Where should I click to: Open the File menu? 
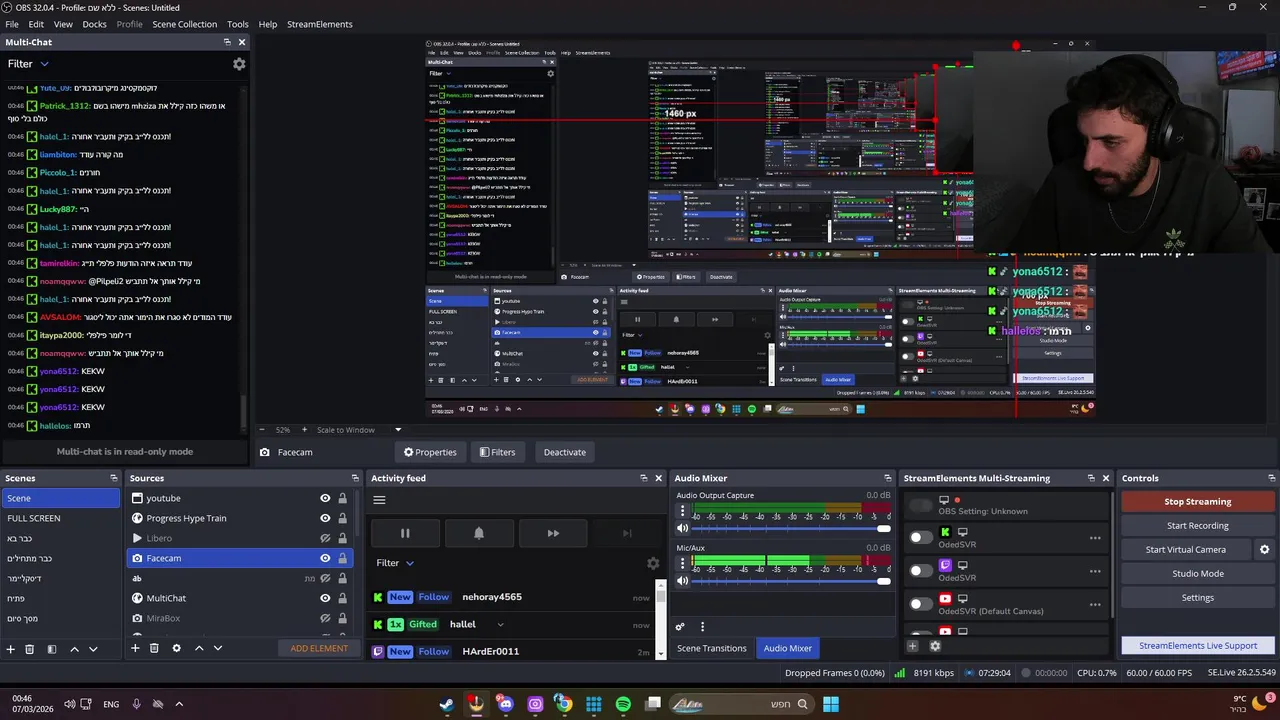tap(12, 24)
